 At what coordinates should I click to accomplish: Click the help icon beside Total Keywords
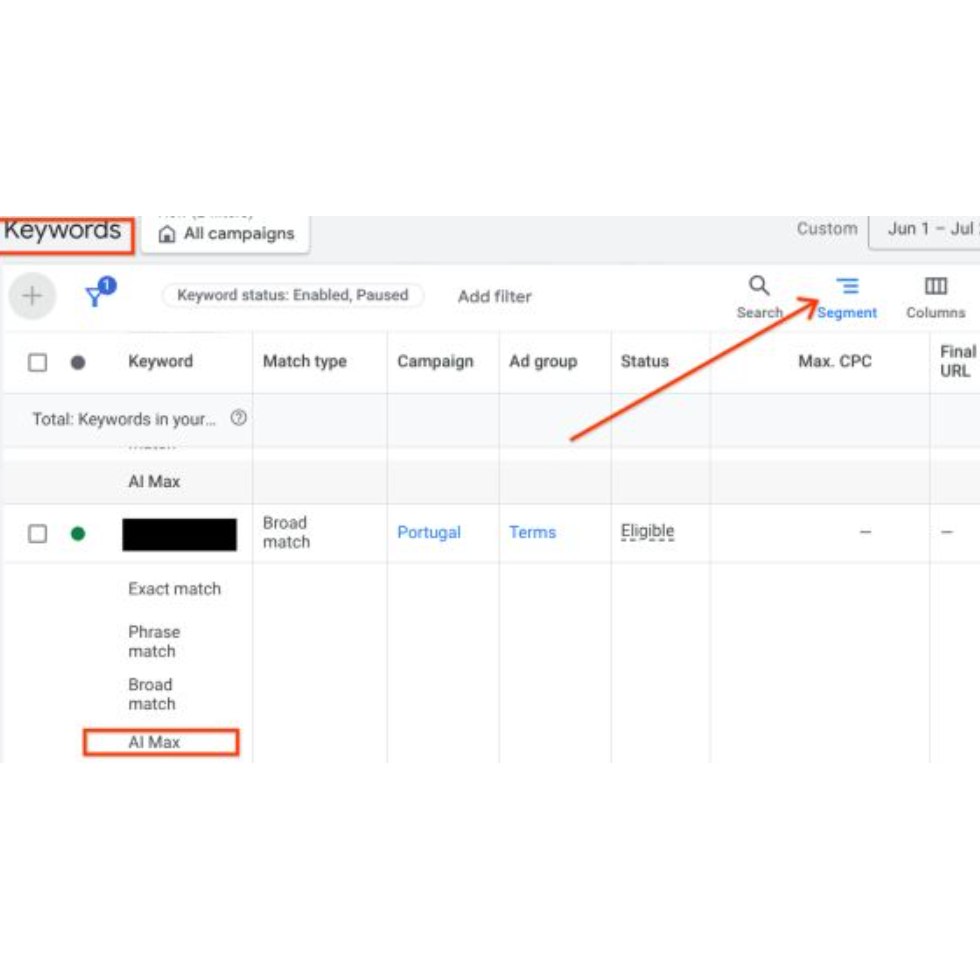pyautogui.click(x=238, y=418)
